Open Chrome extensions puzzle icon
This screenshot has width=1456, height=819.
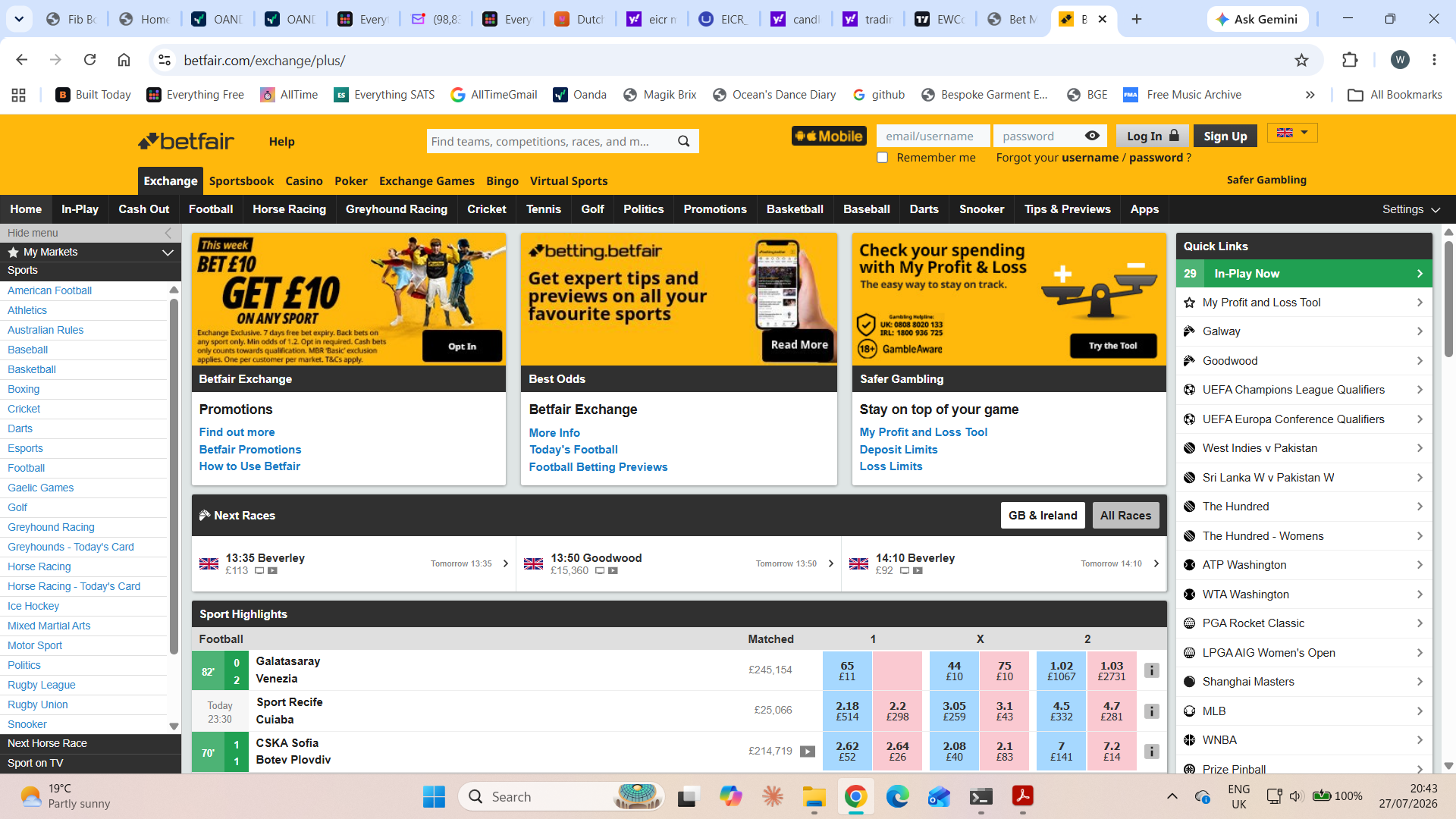coord(1350,60)
